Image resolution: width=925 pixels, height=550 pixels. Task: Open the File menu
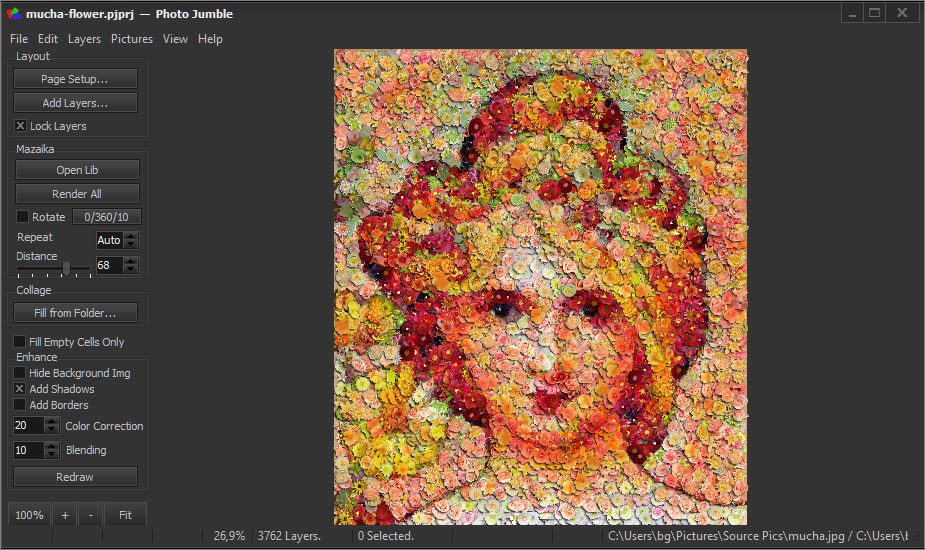coord(19,39)
